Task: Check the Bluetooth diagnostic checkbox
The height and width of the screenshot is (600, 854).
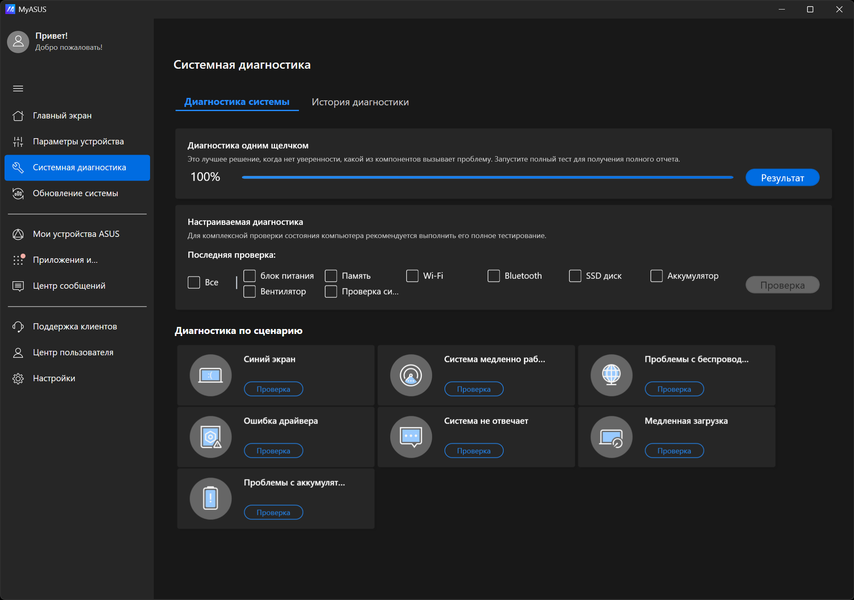Action: [x=494, y=276]
